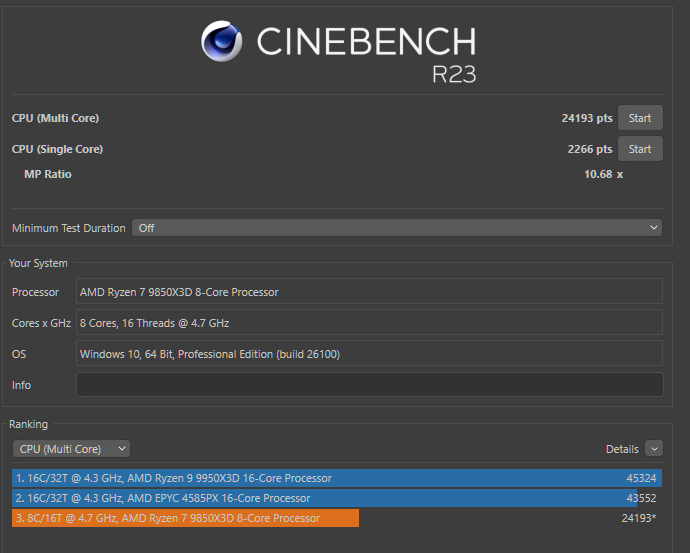Click the Your System group heading
Screen dimensions: 690x553
38,263
